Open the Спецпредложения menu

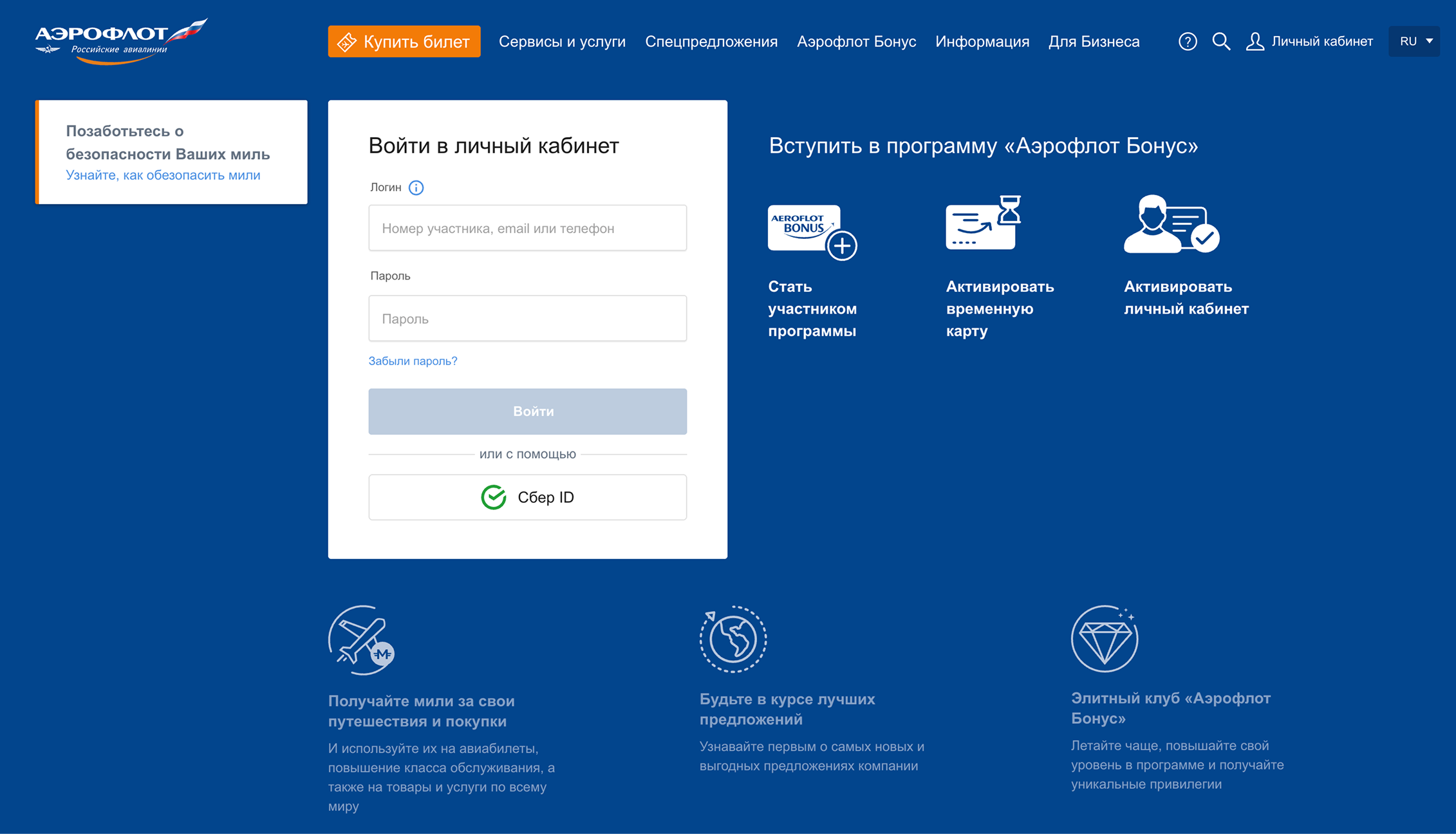click(711, 42)
